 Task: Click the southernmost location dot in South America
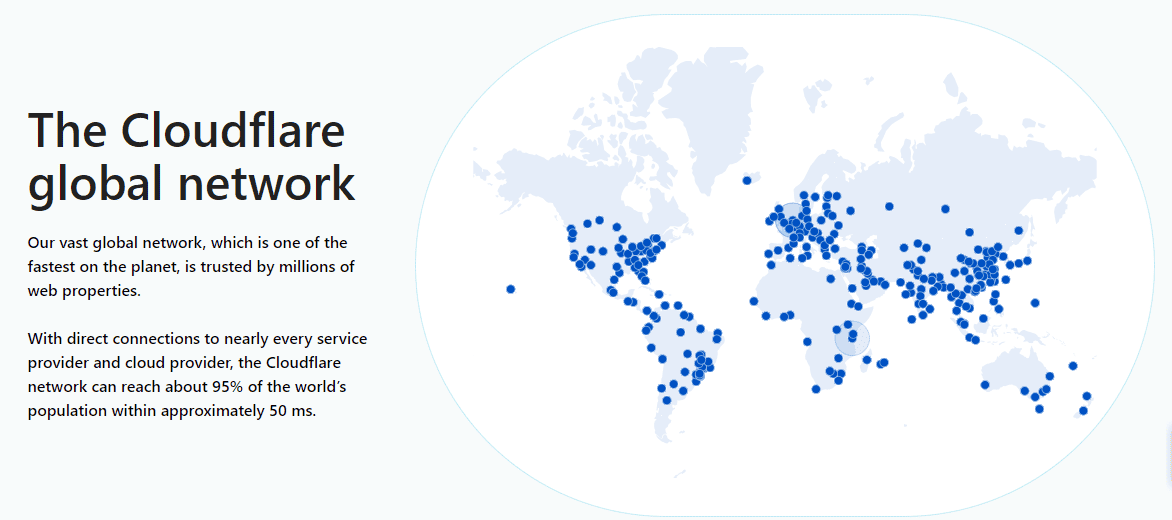667,400
